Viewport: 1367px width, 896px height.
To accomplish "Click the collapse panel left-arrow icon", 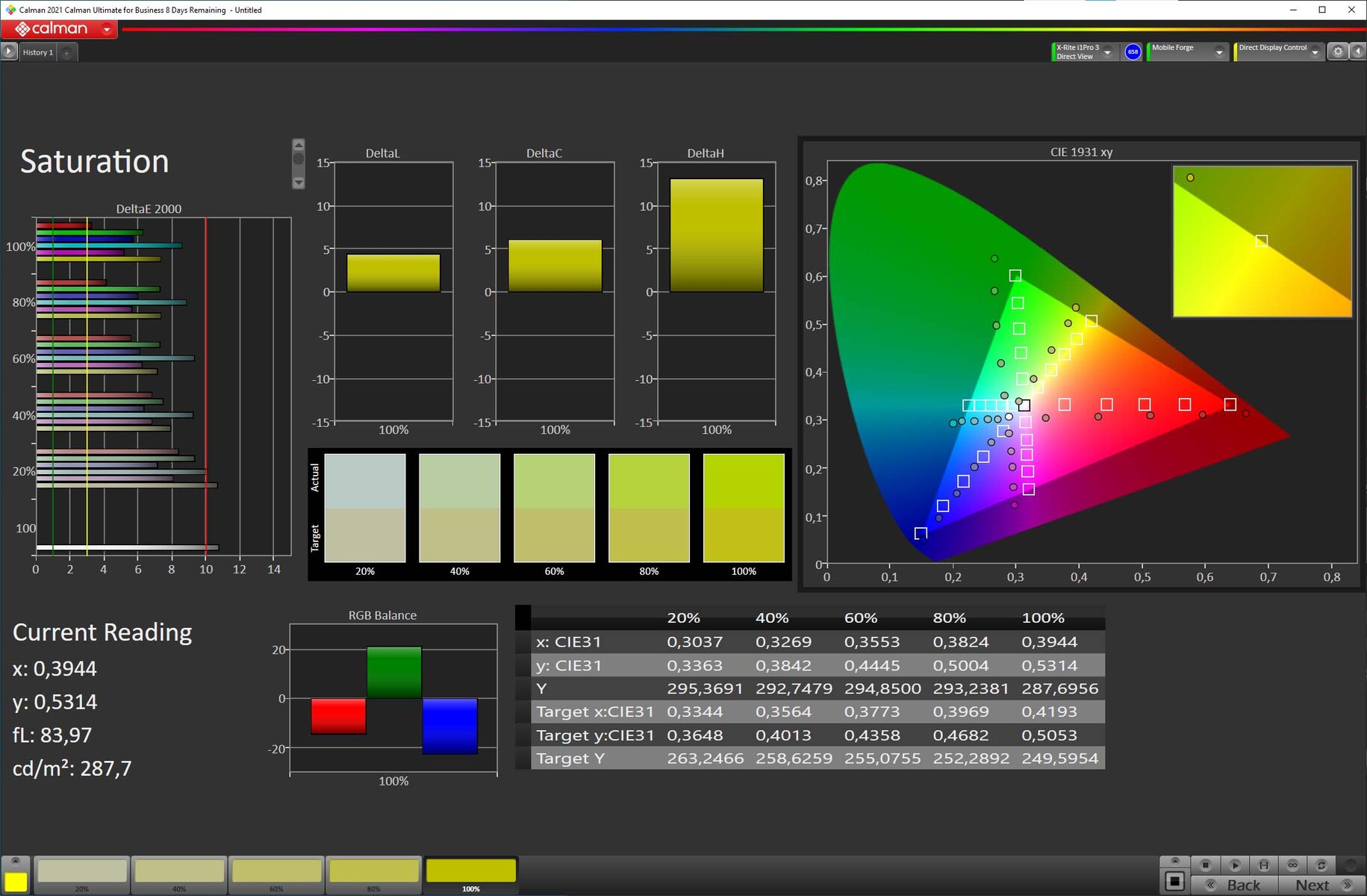I will (x=1358, y=52).
